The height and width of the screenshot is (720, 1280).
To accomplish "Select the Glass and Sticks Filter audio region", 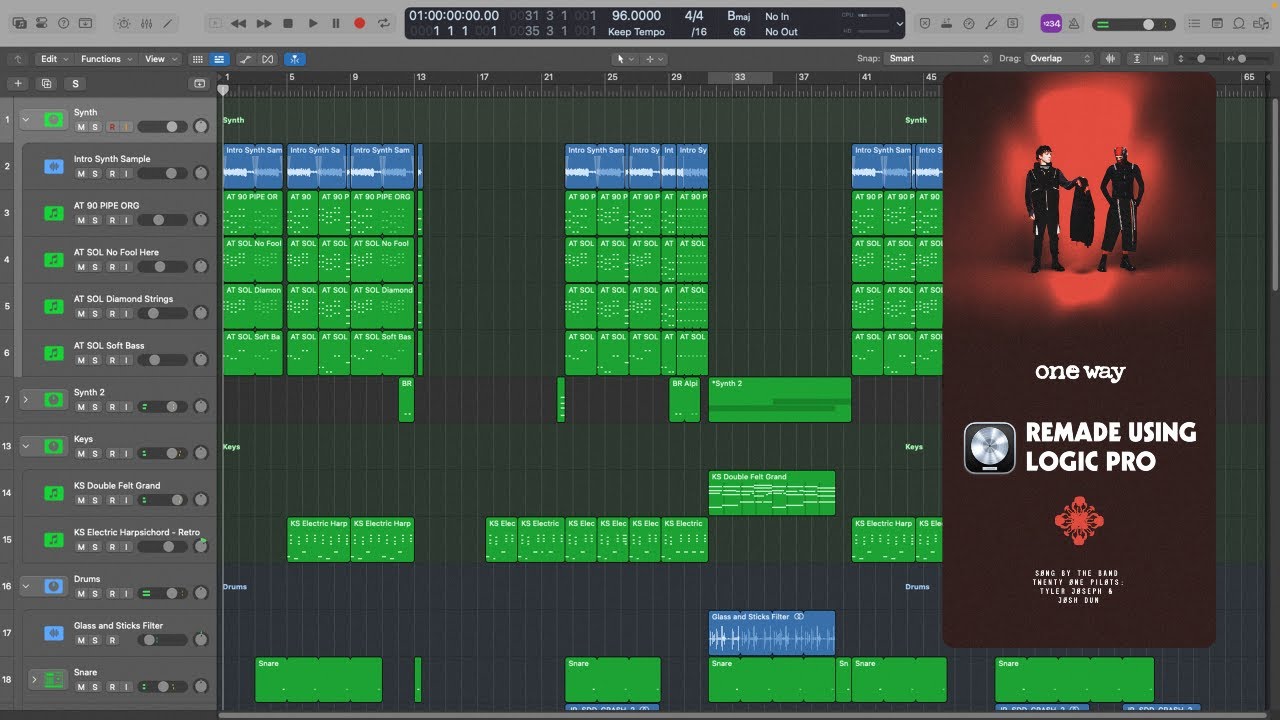I will coord(772,633).
